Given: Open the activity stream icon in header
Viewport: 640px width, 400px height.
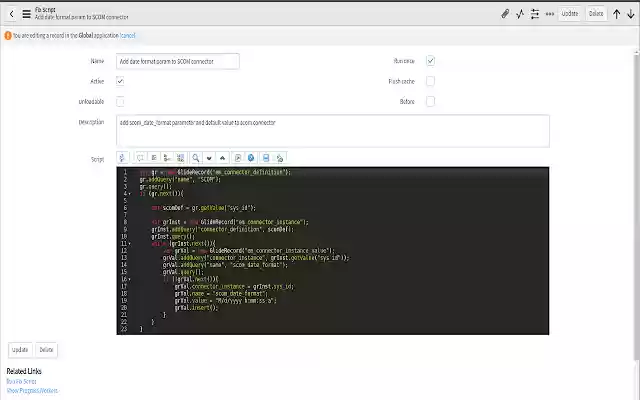Looking at the screenshot, I should tap(520, 14).
